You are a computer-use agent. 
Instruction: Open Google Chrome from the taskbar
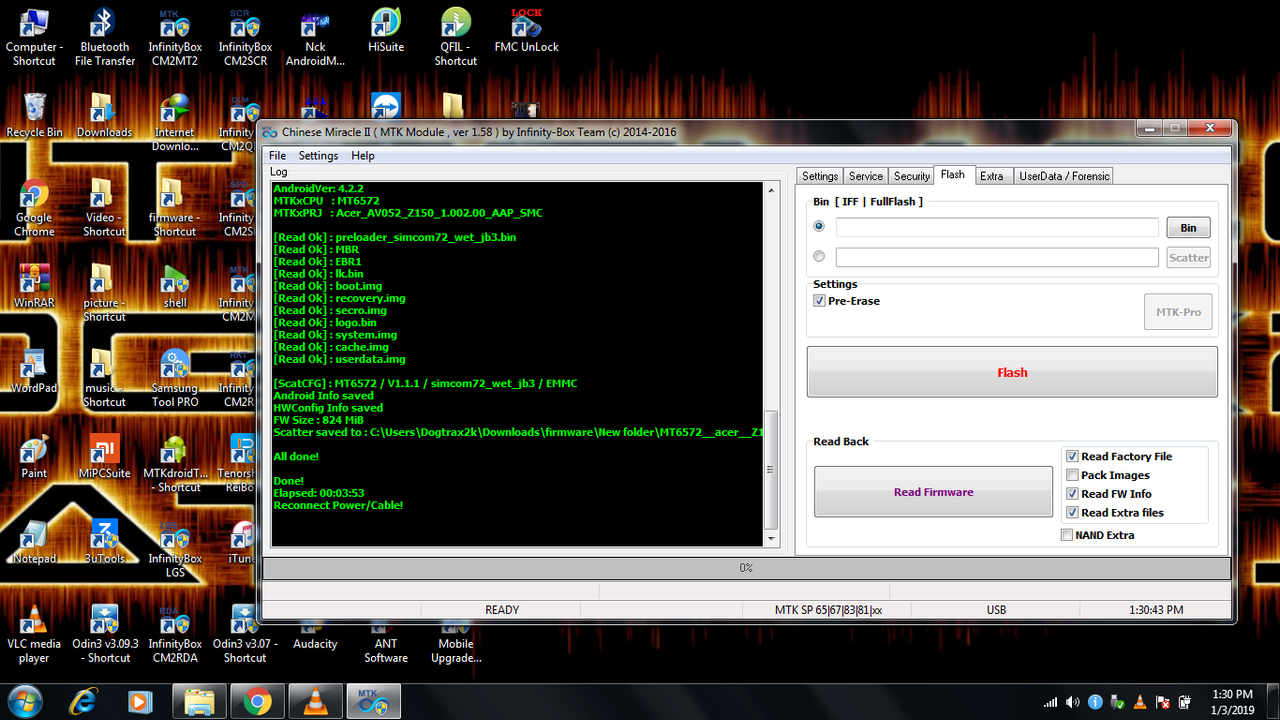click(x=257, y=702)
